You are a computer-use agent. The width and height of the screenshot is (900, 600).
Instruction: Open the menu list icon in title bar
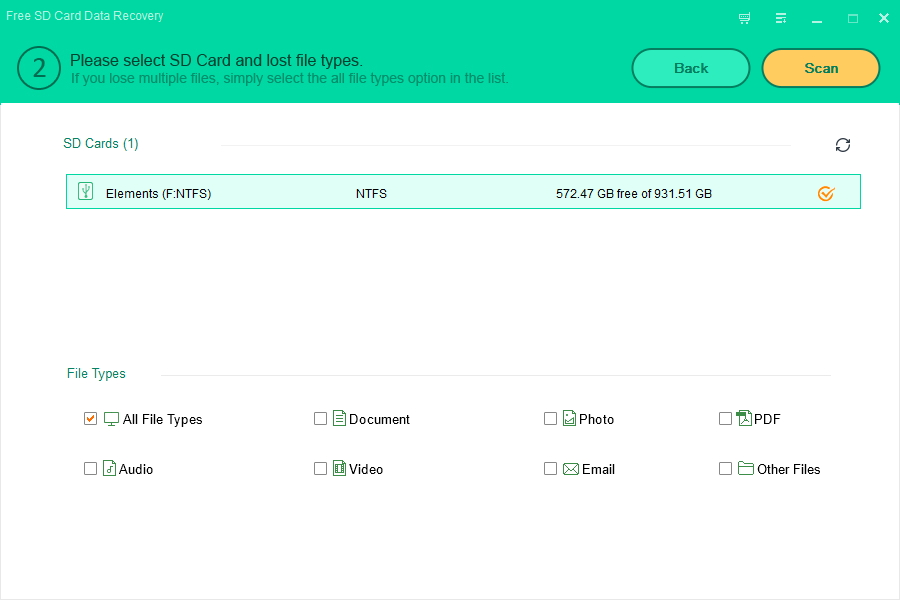click(x=781, y=18)
